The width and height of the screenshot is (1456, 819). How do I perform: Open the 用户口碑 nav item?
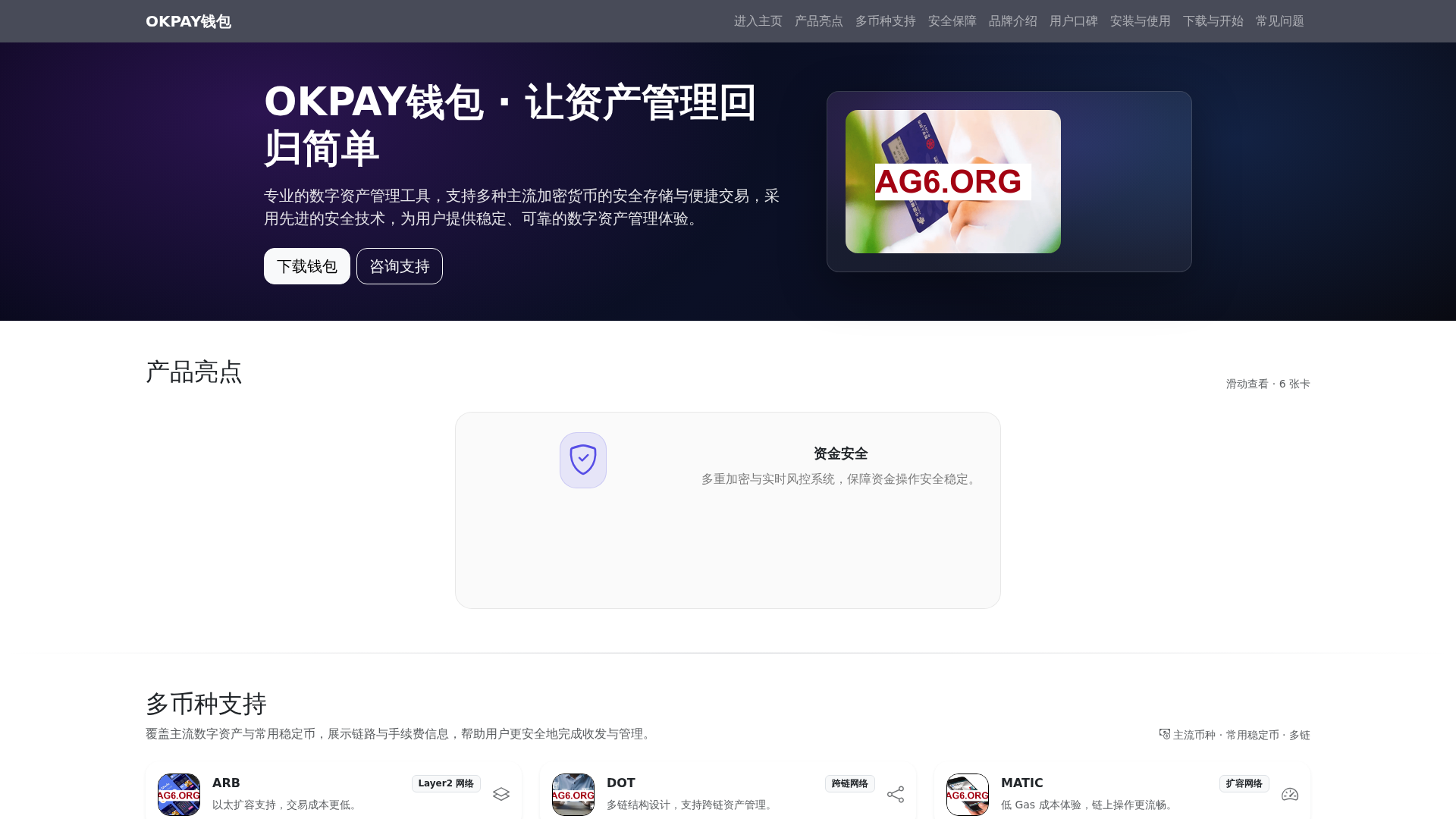pyautogui.click(x=1074, y=21)
